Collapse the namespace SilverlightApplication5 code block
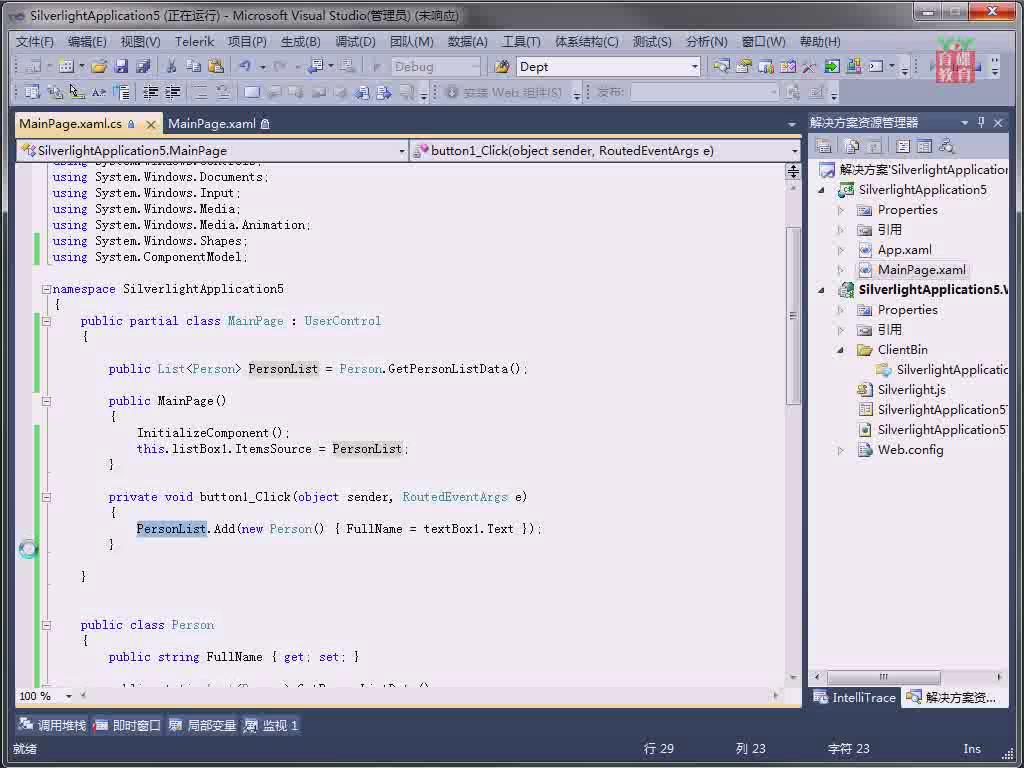The height and width of the screenshot is (768, 1024). (46, 289)
